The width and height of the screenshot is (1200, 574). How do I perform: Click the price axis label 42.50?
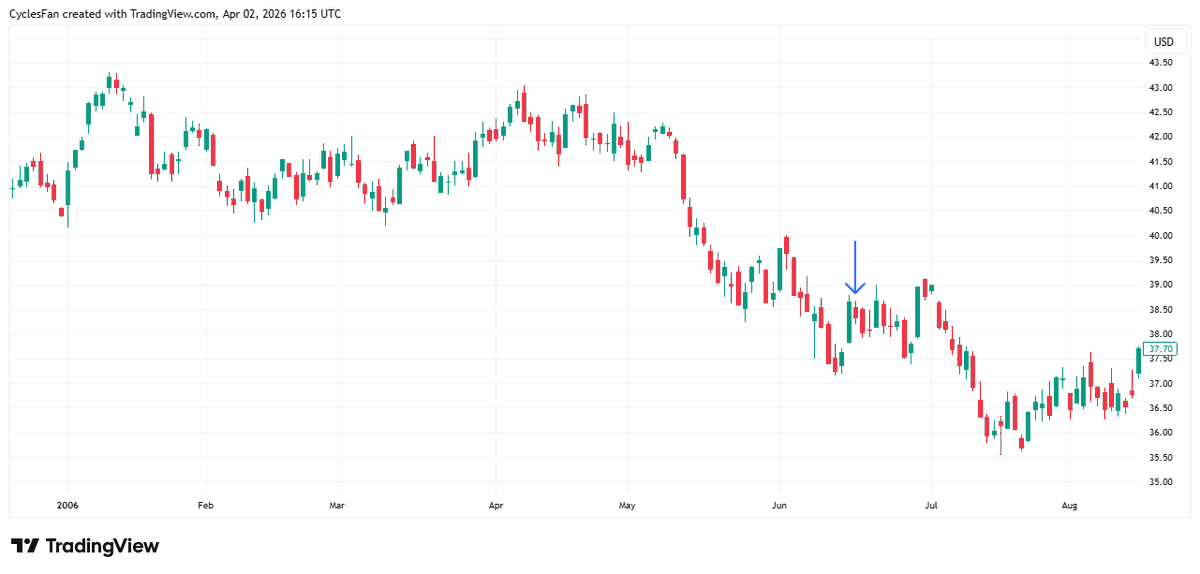[x=1161, y=112]
